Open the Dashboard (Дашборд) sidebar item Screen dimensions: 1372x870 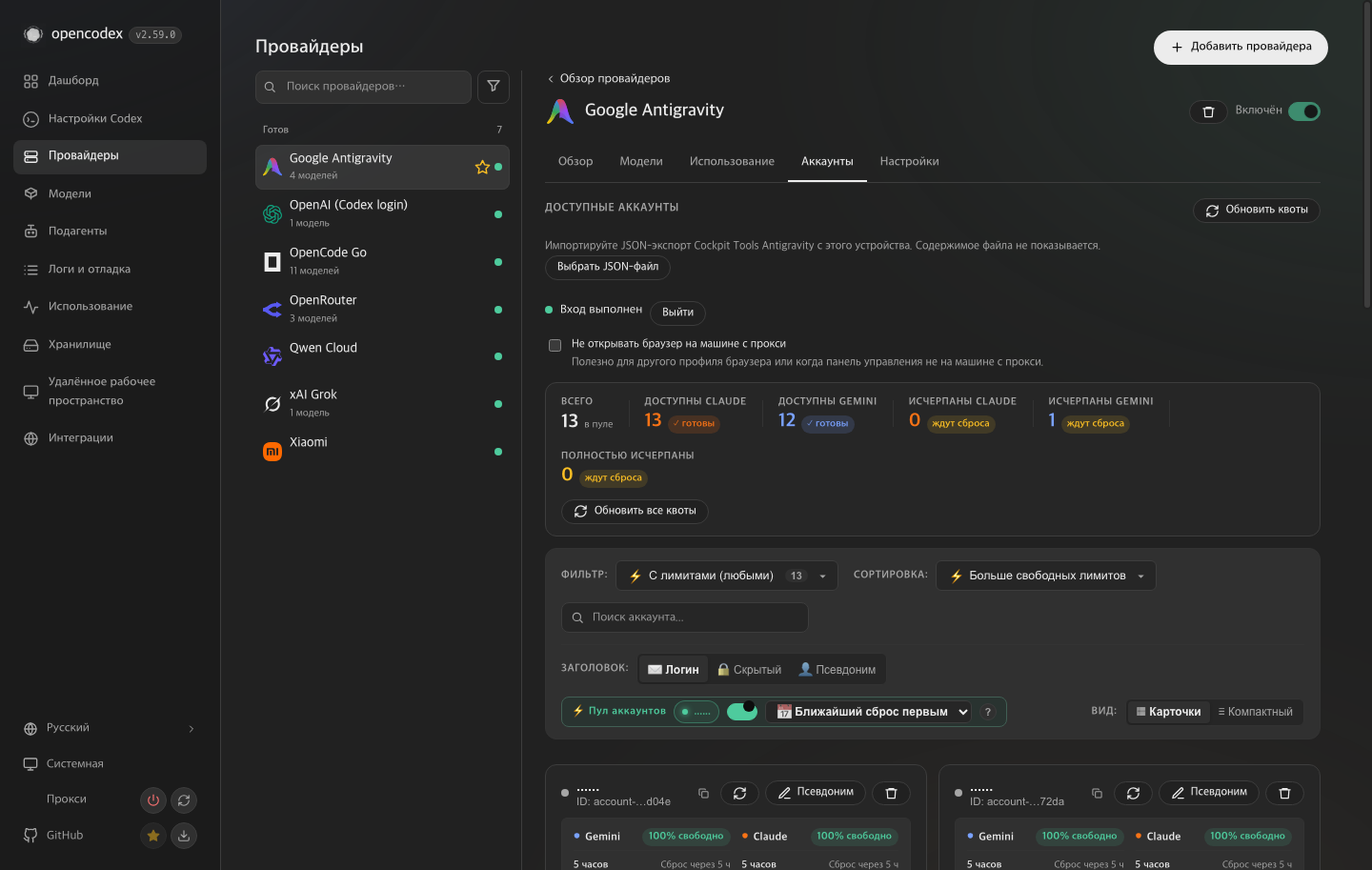[110, 81]
